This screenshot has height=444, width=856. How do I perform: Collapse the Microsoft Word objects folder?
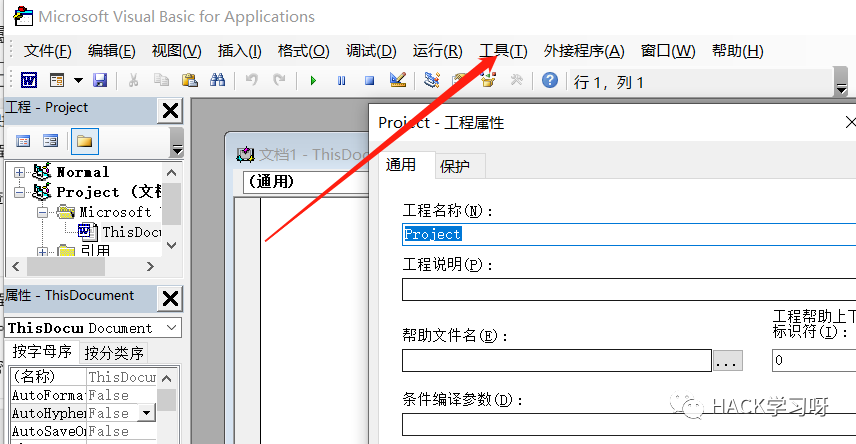[x=42, y=212]
